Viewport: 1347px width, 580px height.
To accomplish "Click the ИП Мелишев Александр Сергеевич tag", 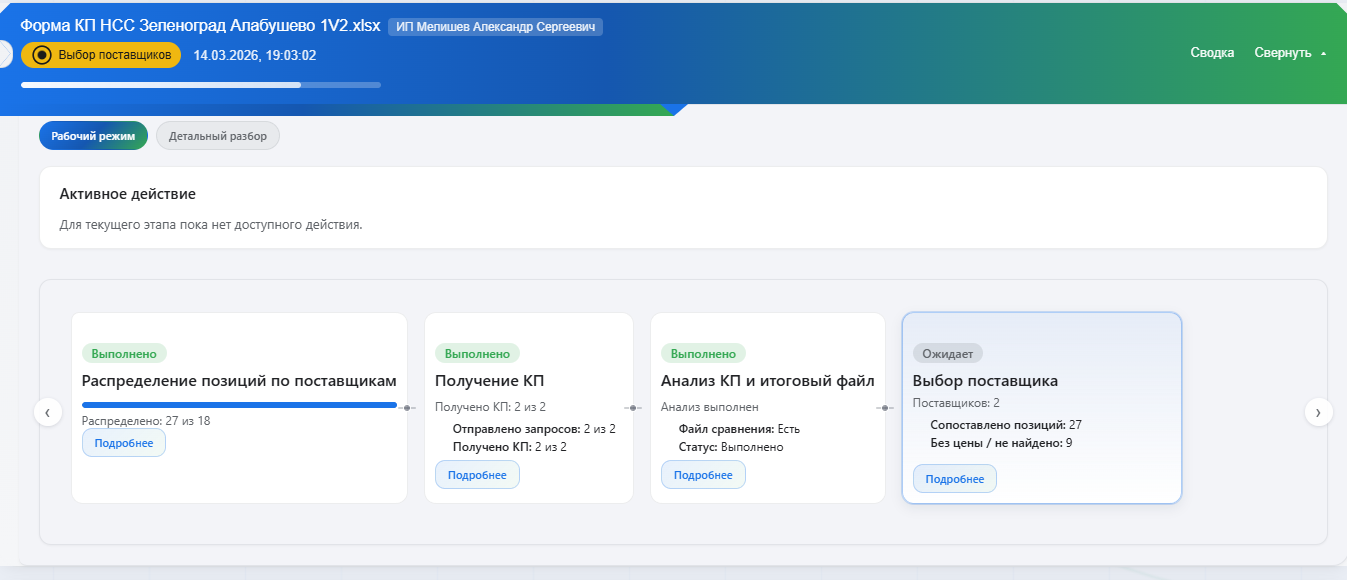I will [x=495, y=27].
